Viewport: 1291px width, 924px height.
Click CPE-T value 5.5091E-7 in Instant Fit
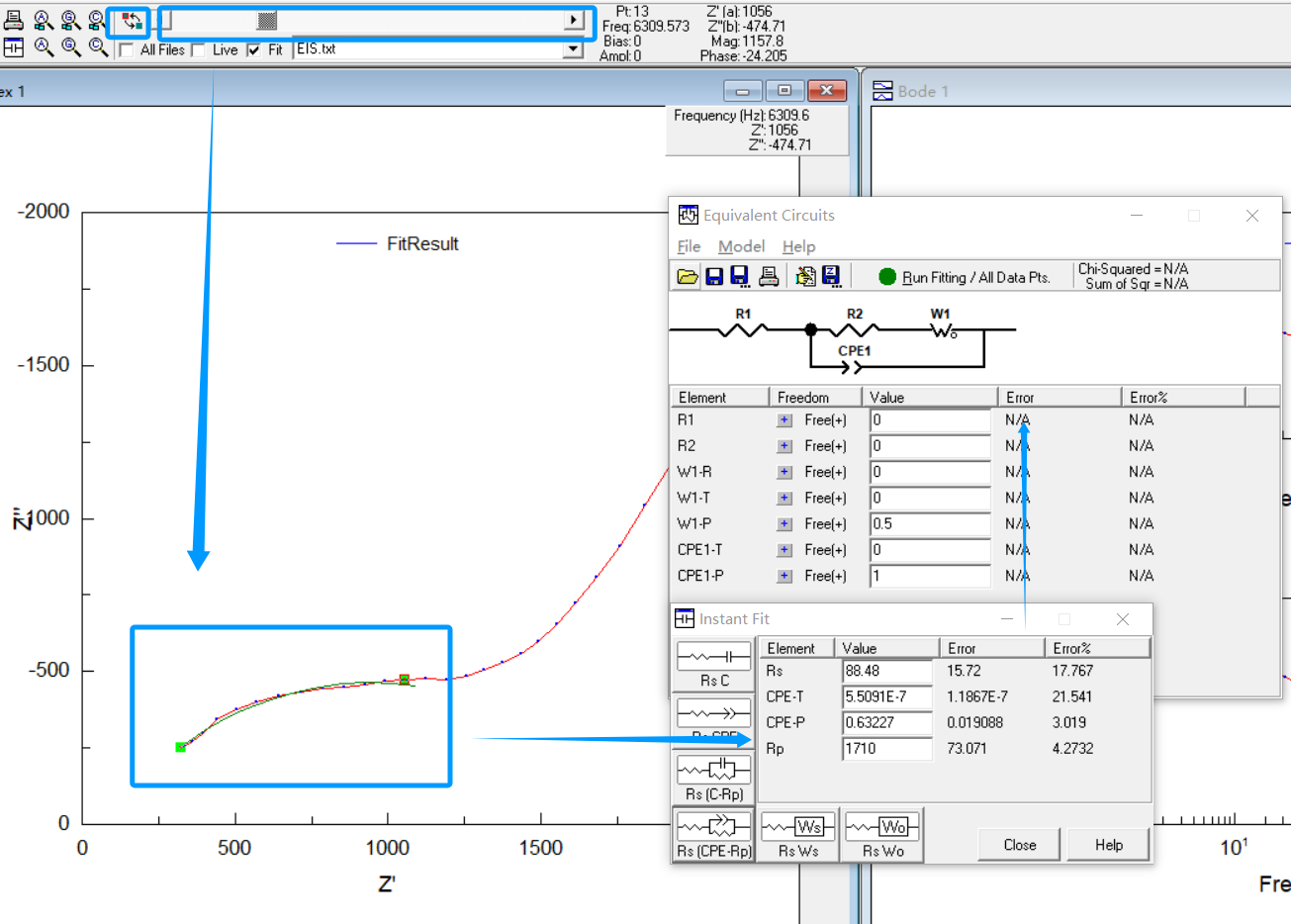[x=887, y=696]
